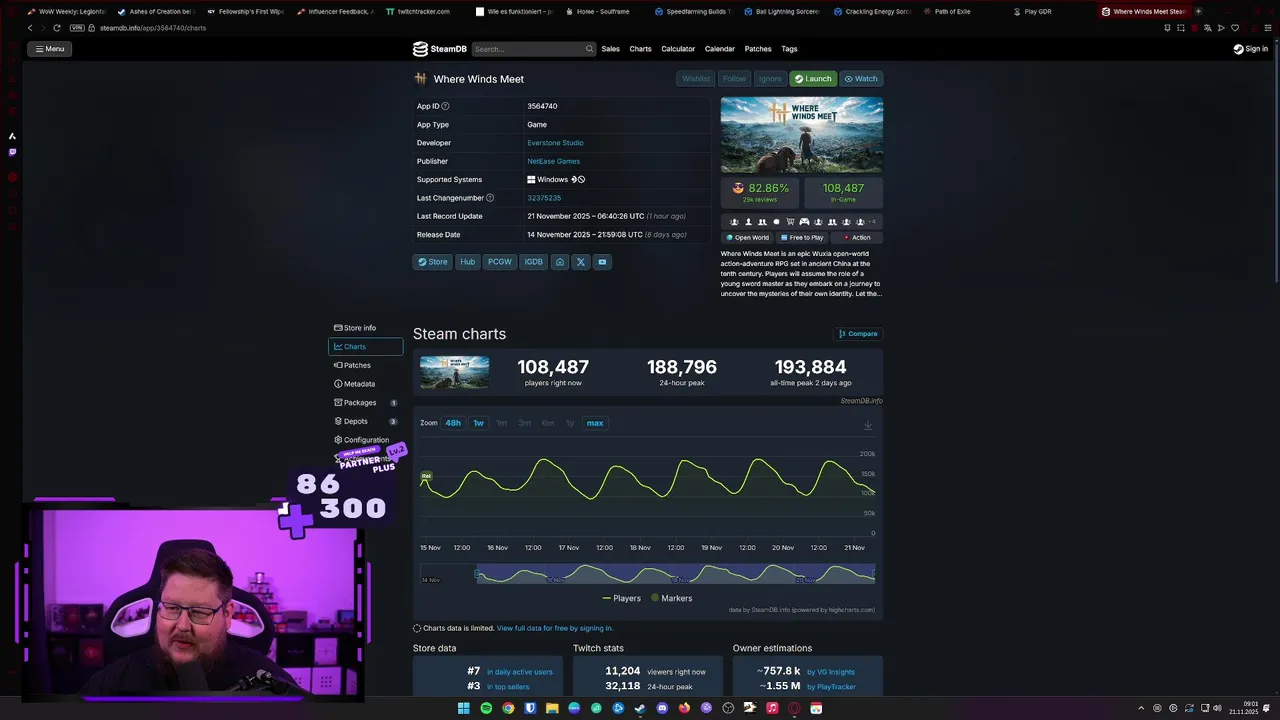The image size is (1280, 720).
Task: Switch to the Metadata sidebar tab
Action: coord(365,384)
